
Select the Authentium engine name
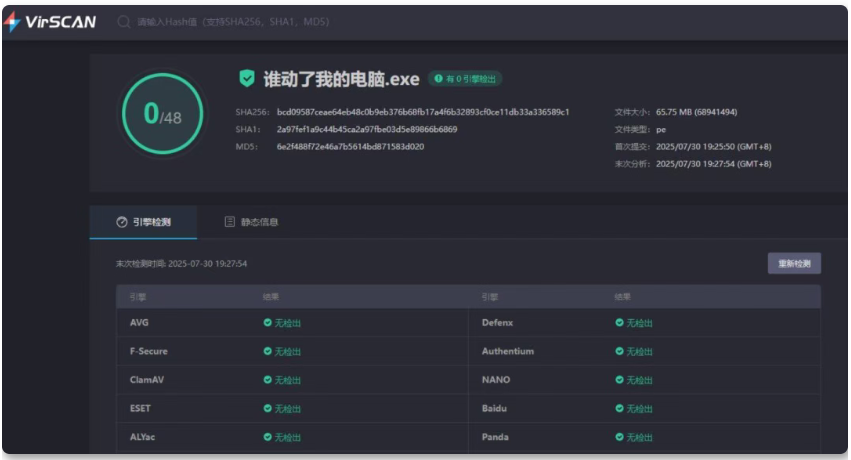click(x=507, y=352)
